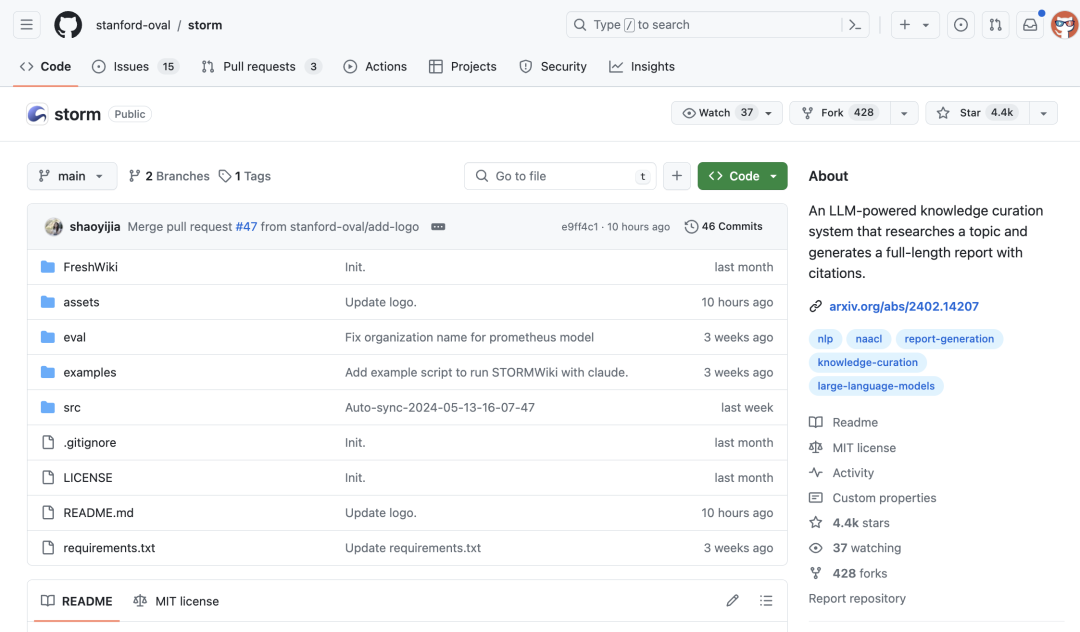The height and width of the screenshot is (632, 1080).
Task: Expand the Fork options dropdown
Action: (x=904, y=113)
